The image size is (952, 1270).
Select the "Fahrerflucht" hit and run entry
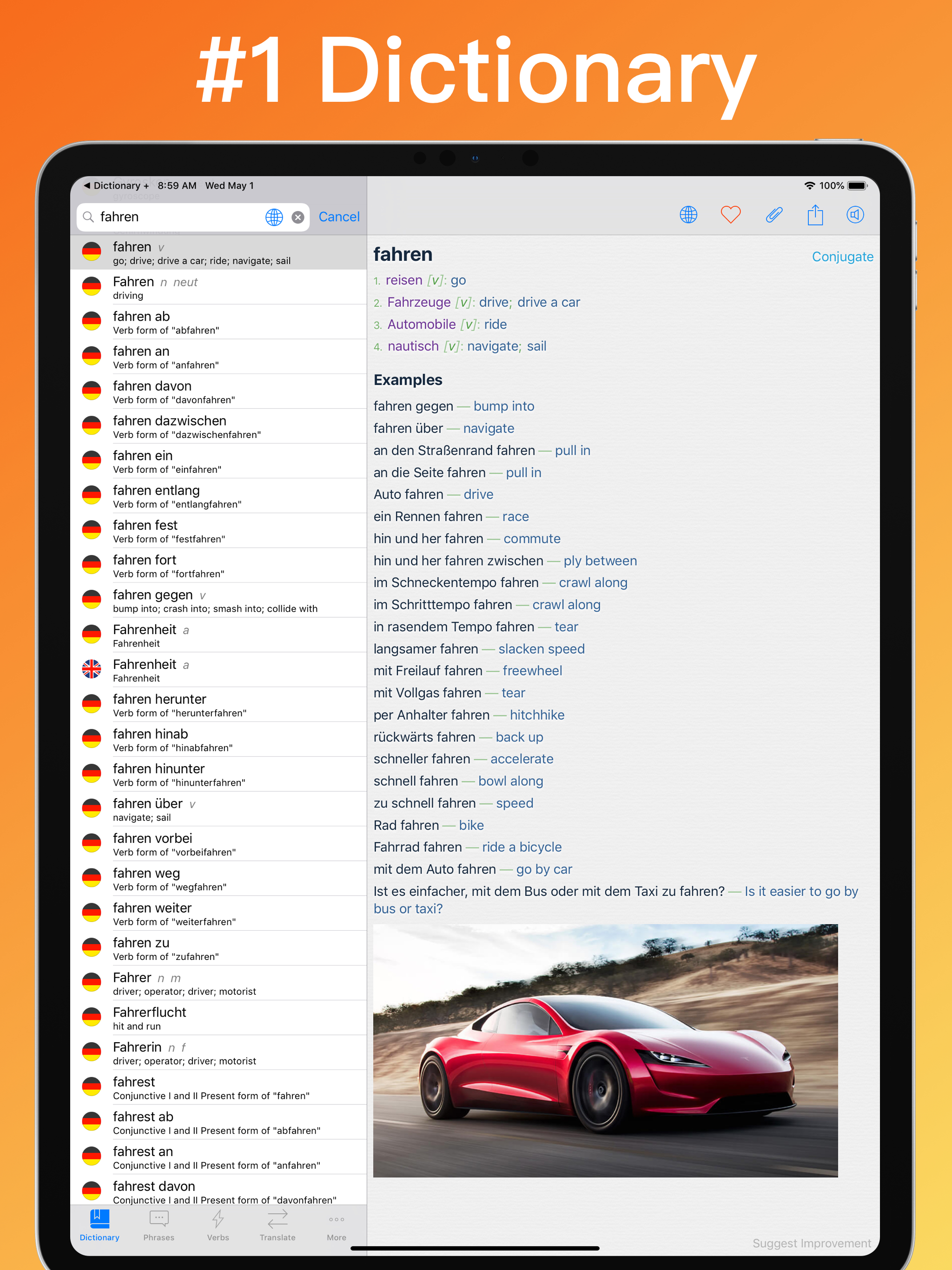click(218, 1018)
